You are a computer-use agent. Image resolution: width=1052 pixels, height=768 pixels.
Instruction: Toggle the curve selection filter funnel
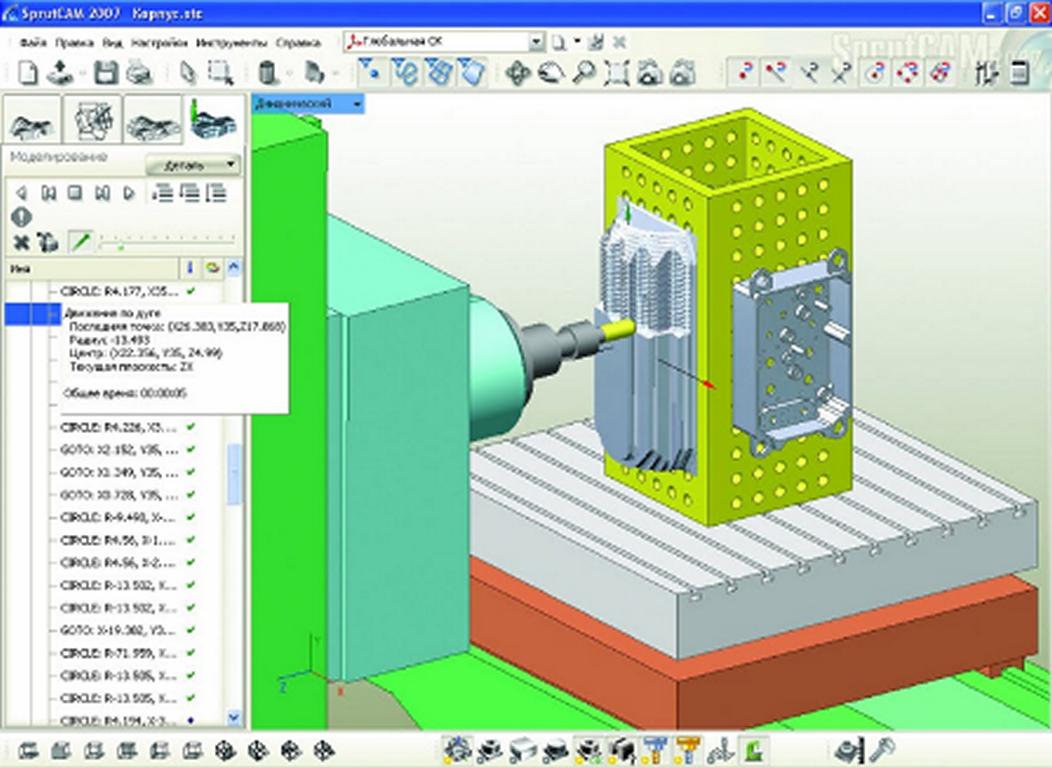click(x=405, y=72)
